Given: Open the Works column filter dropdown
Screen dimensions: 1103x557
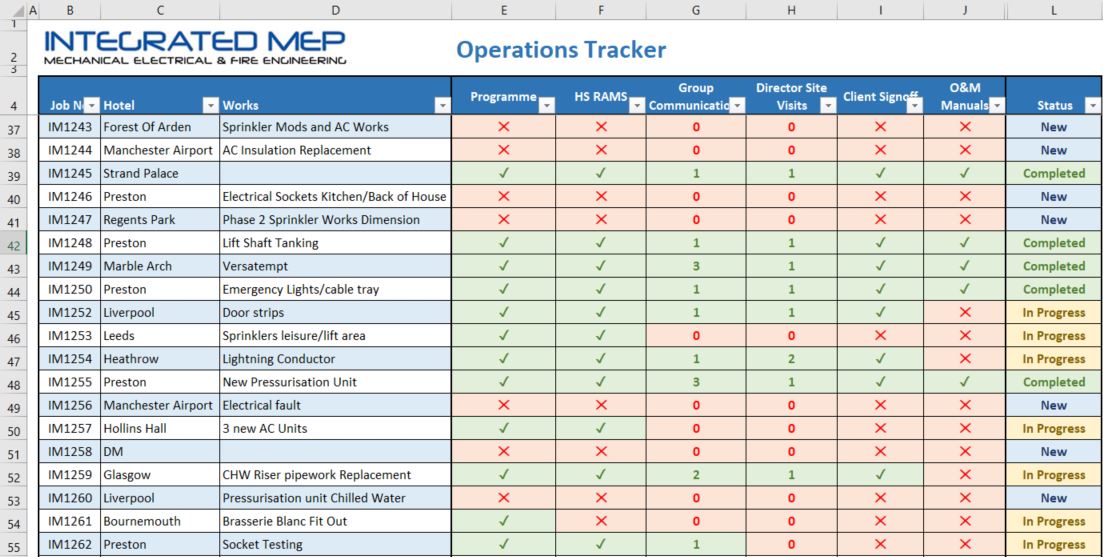Looking at the screenshot, I should [442, 105].
